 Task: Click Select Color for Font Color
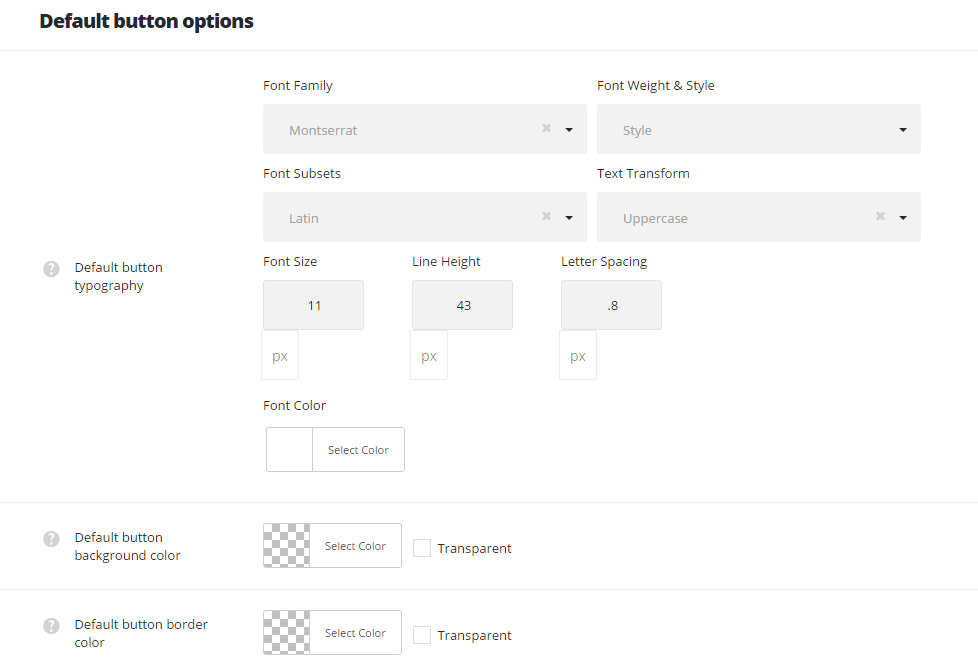pos(358,450)
